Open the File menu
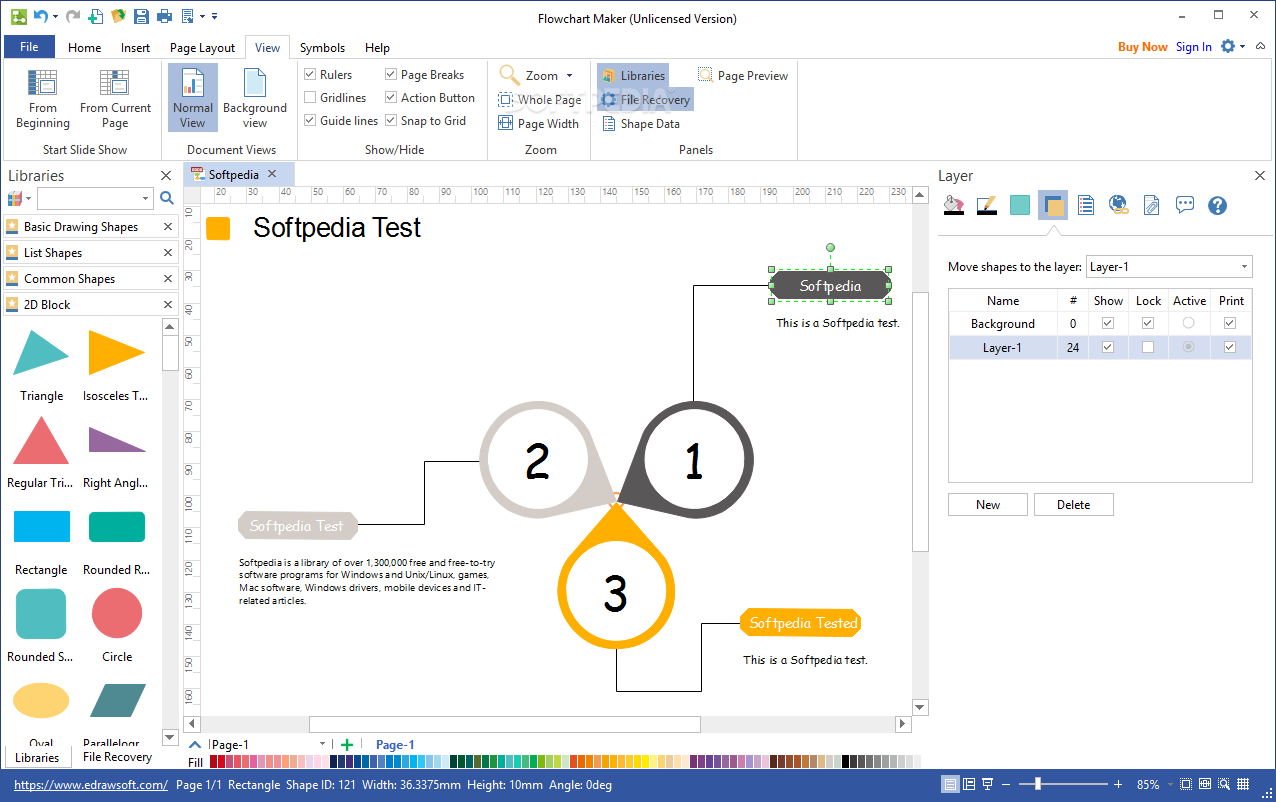Screen dimensions: 1276x802 click(29, 47)
